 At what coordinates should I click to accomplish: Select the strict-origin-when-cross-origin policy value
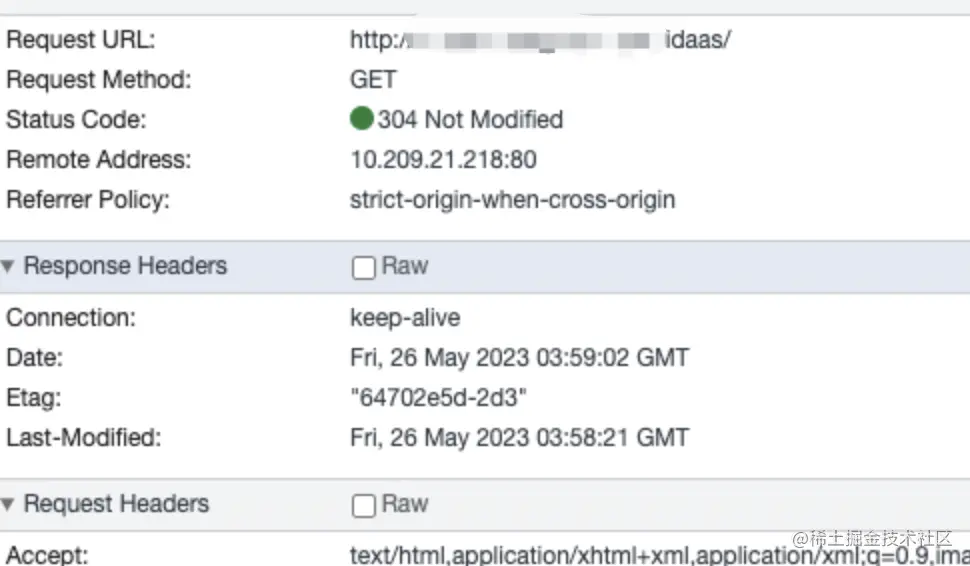pos(512,200)
